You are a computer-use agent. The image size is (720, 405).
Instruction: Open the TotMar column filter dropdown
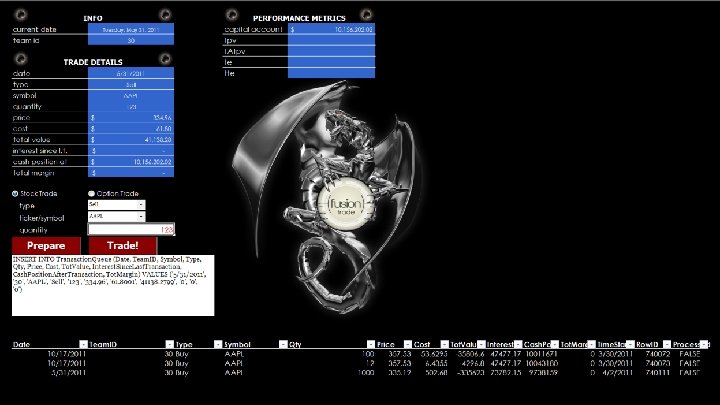coord(591,344)
